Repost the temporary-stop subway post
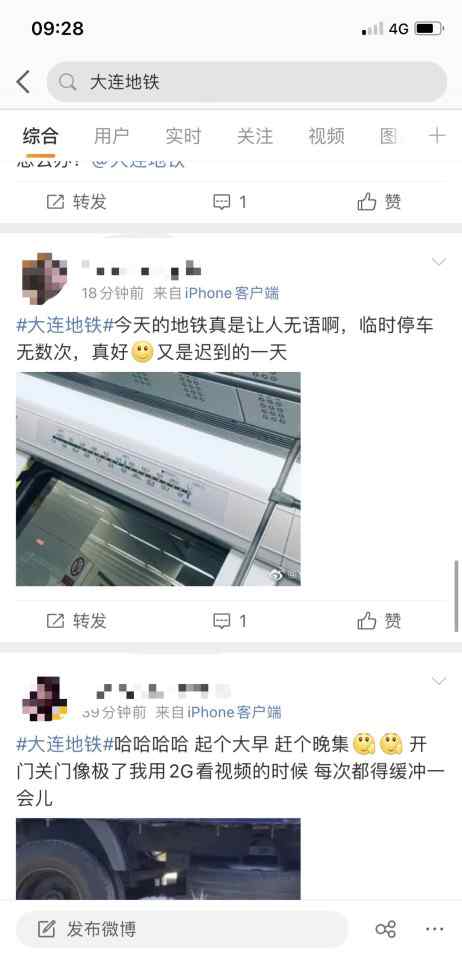This screenshot has height=970, width=462. 77,621
